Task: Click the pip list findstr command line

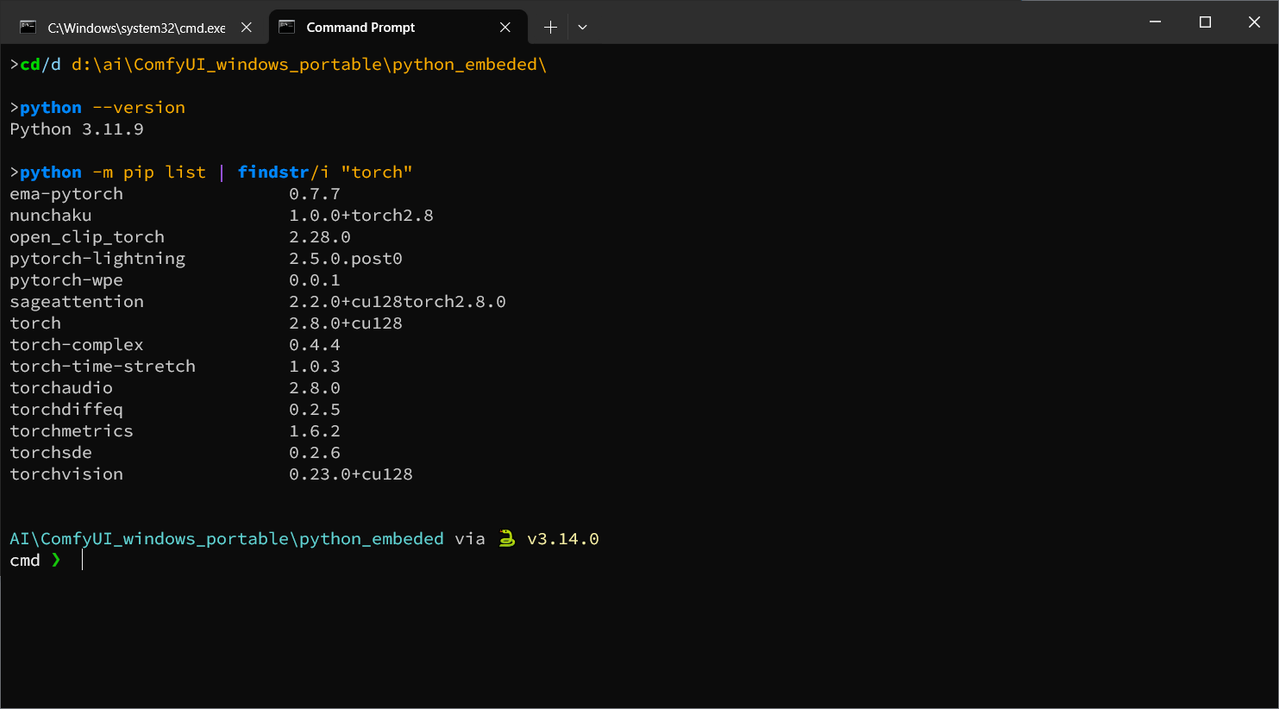Action: pos(212,172)
